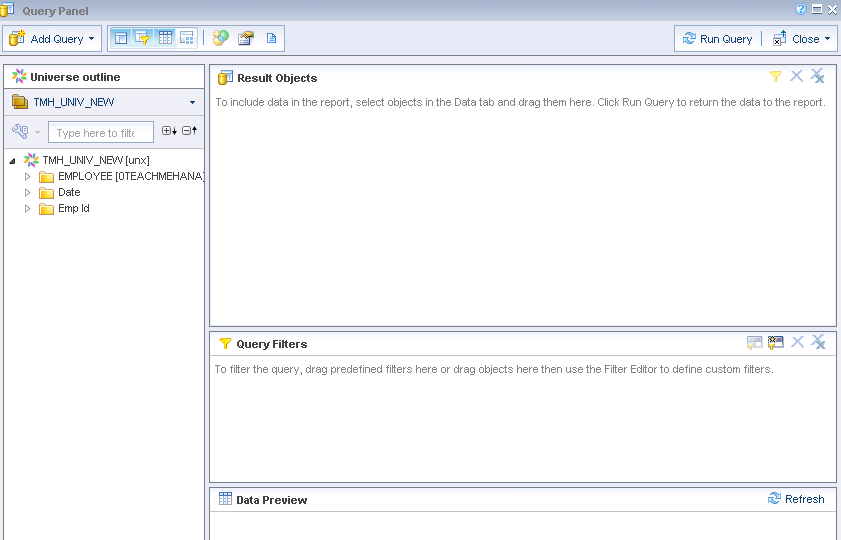The width and height of the screenshot is (841, 540).
Task: Click Refresh in Data Preview
Action: (796, 499)
